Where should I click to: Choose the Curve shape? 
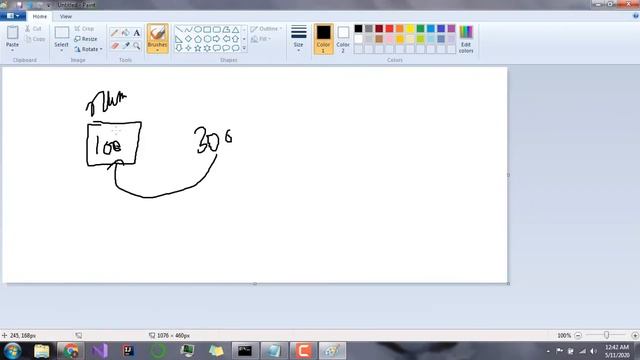pos(188,30)
